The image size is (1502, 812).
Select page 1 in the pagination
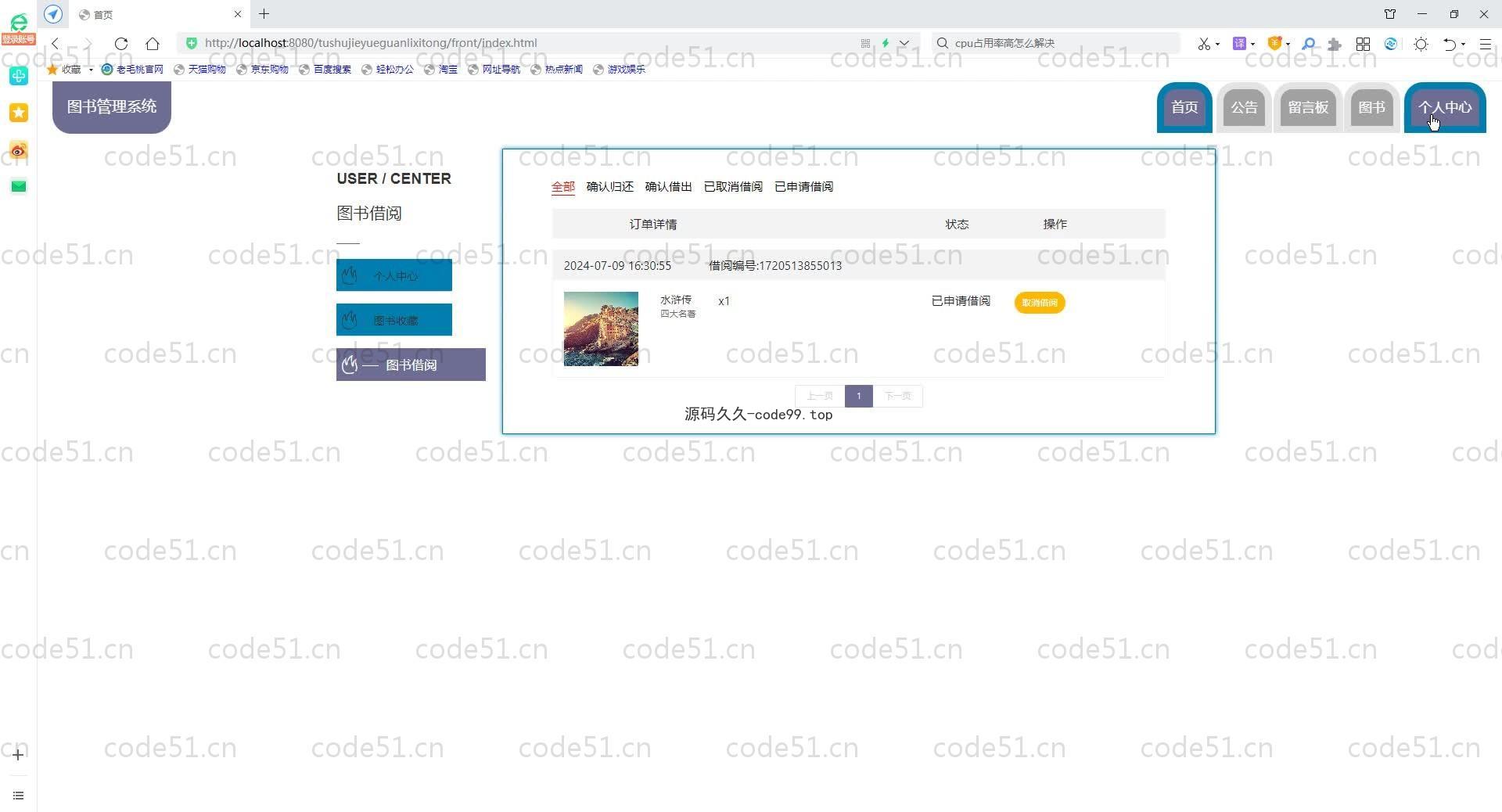(858, 396)
